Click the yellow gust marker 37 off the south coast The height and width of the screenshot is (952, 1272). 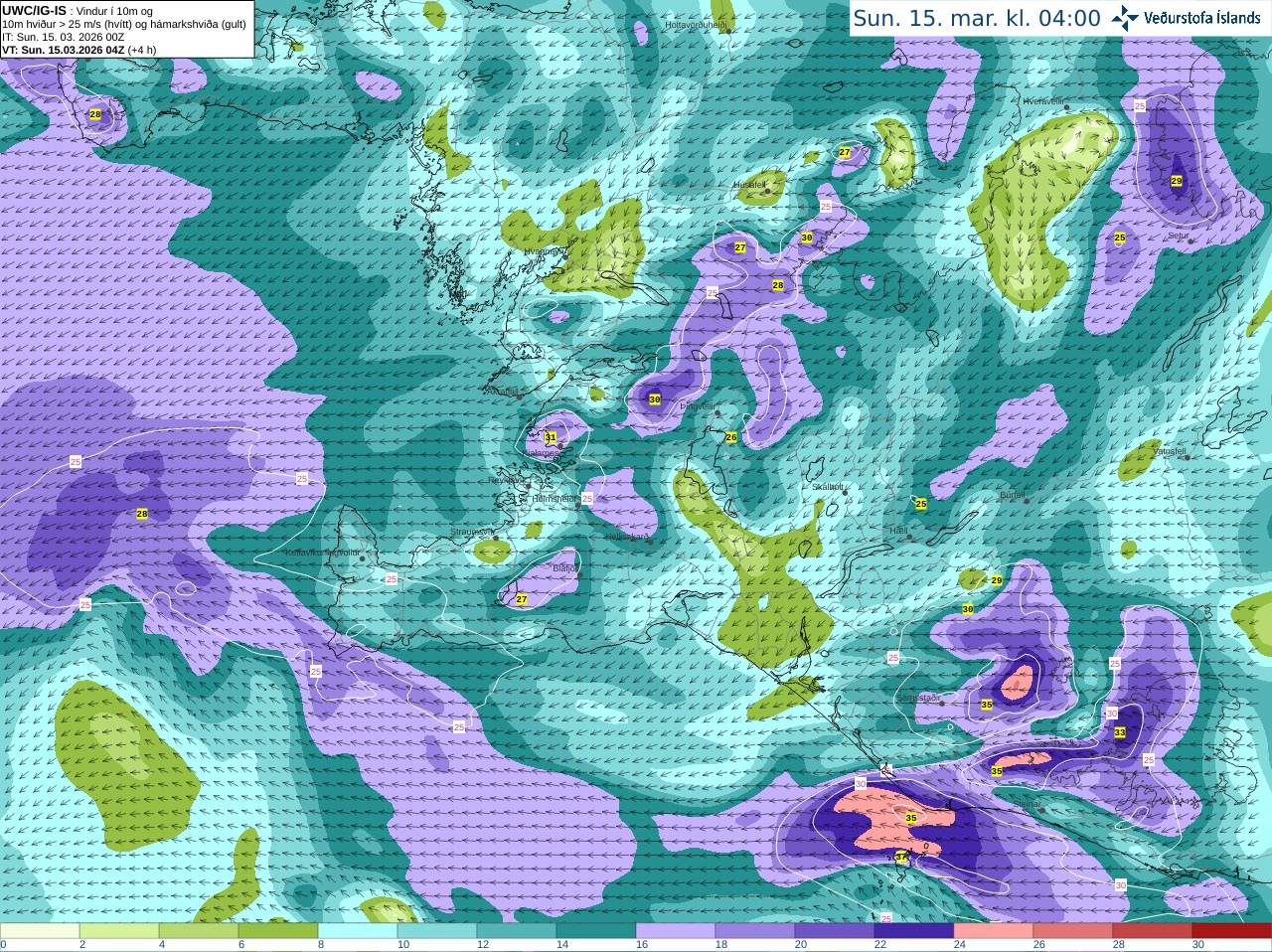click(901, 856)
